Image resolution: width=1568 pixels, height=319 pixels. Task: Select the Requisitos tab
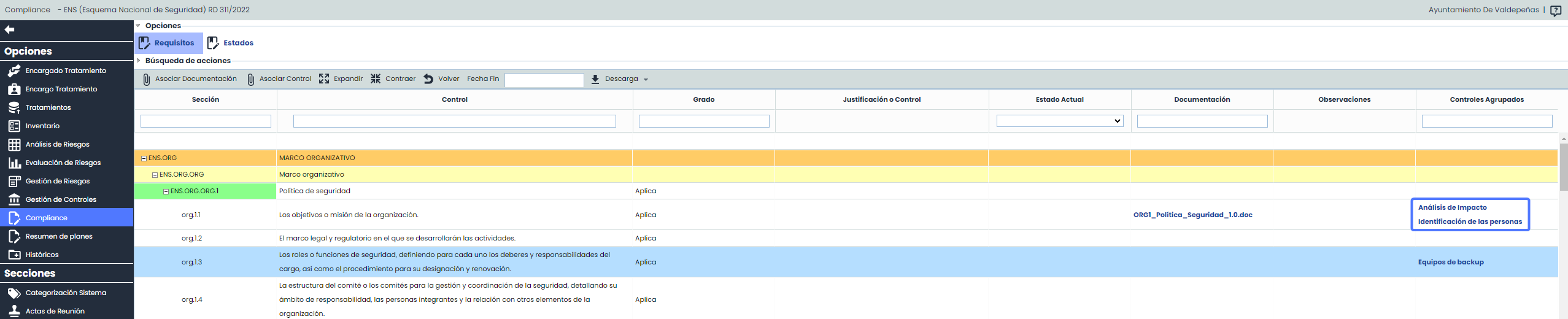[x=168, y=43]
